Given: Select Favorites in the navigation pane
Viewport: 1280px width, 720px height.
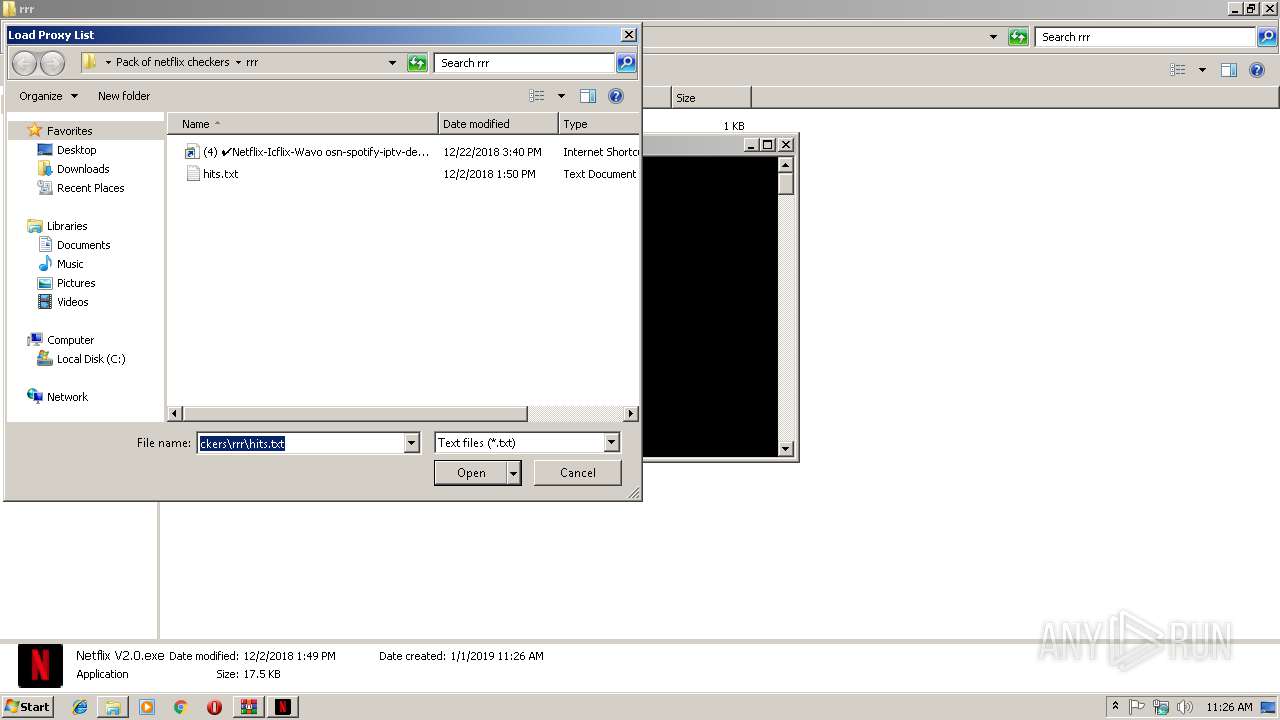Looking at the screenshot, I should (x=69, y=131).
